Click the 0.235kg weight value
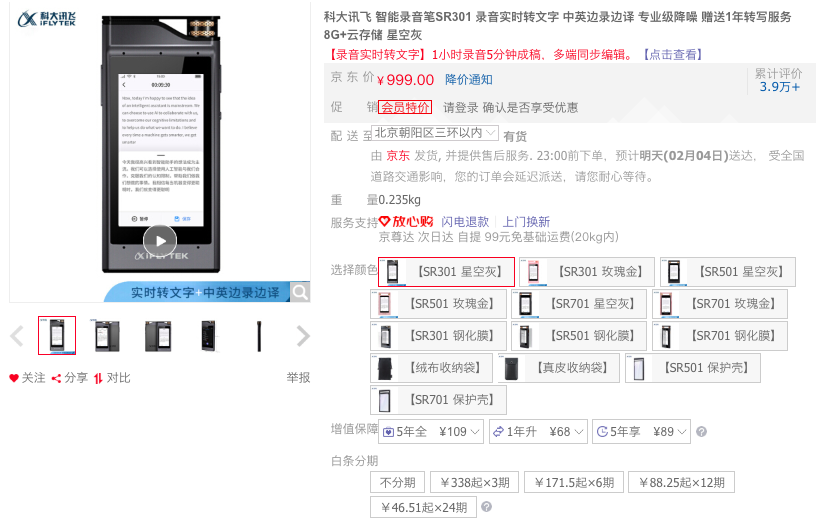This screenshot has height=518, width=833. coord(400,200)
